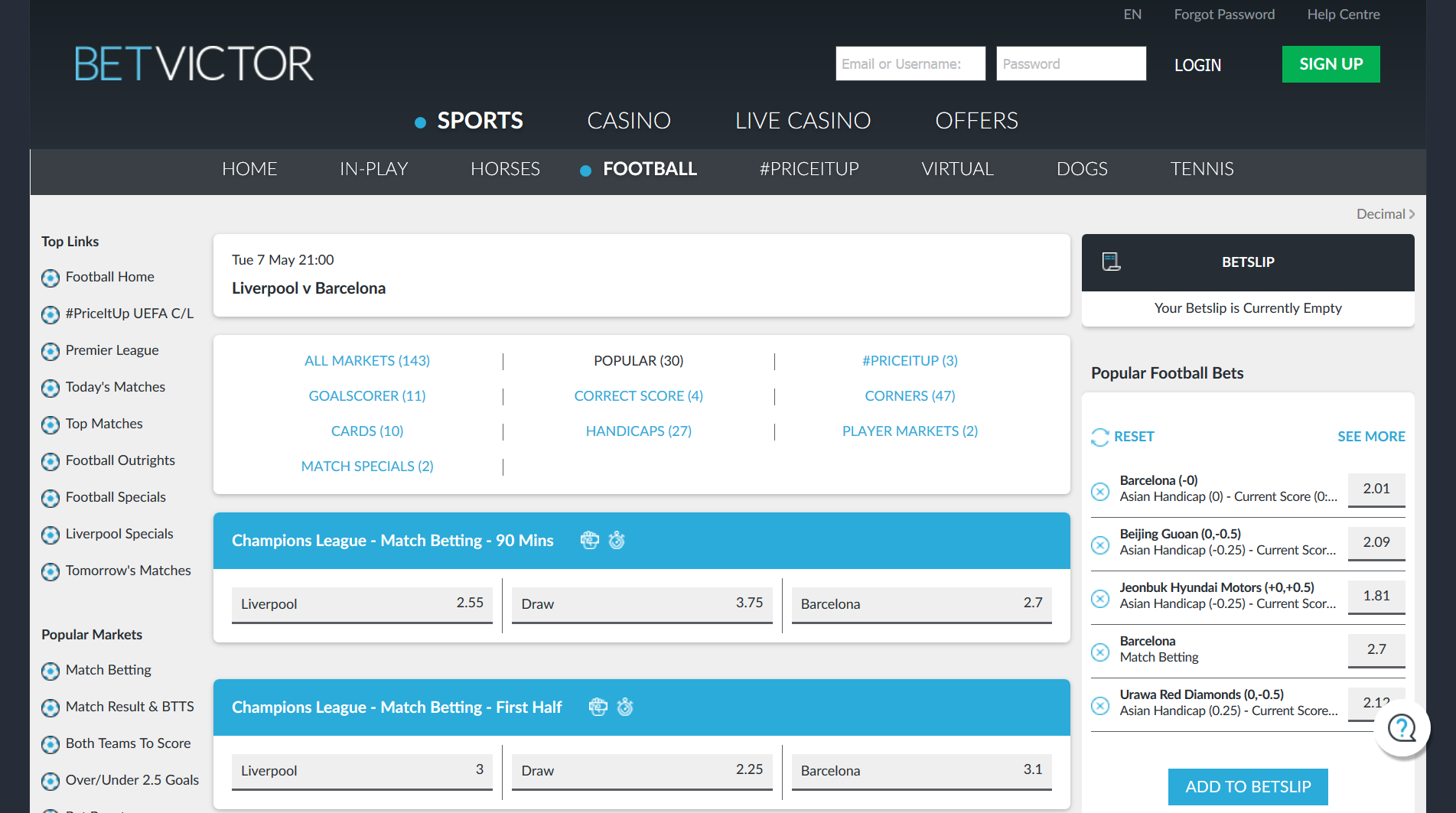Switch to the Casino section
The width and height of the screenshot is (1456, 813).
629,121
